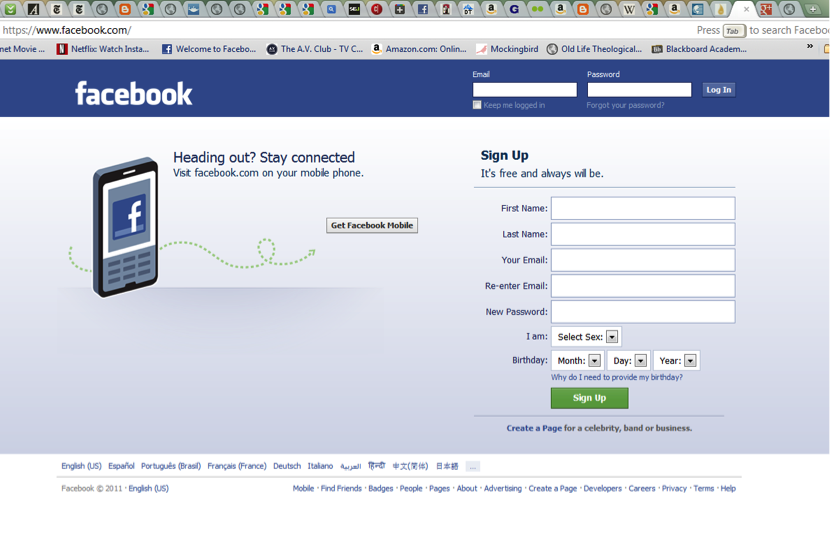
Task: Switch to the italic 'A' favicon tab
Action: (x=33, y=8)
